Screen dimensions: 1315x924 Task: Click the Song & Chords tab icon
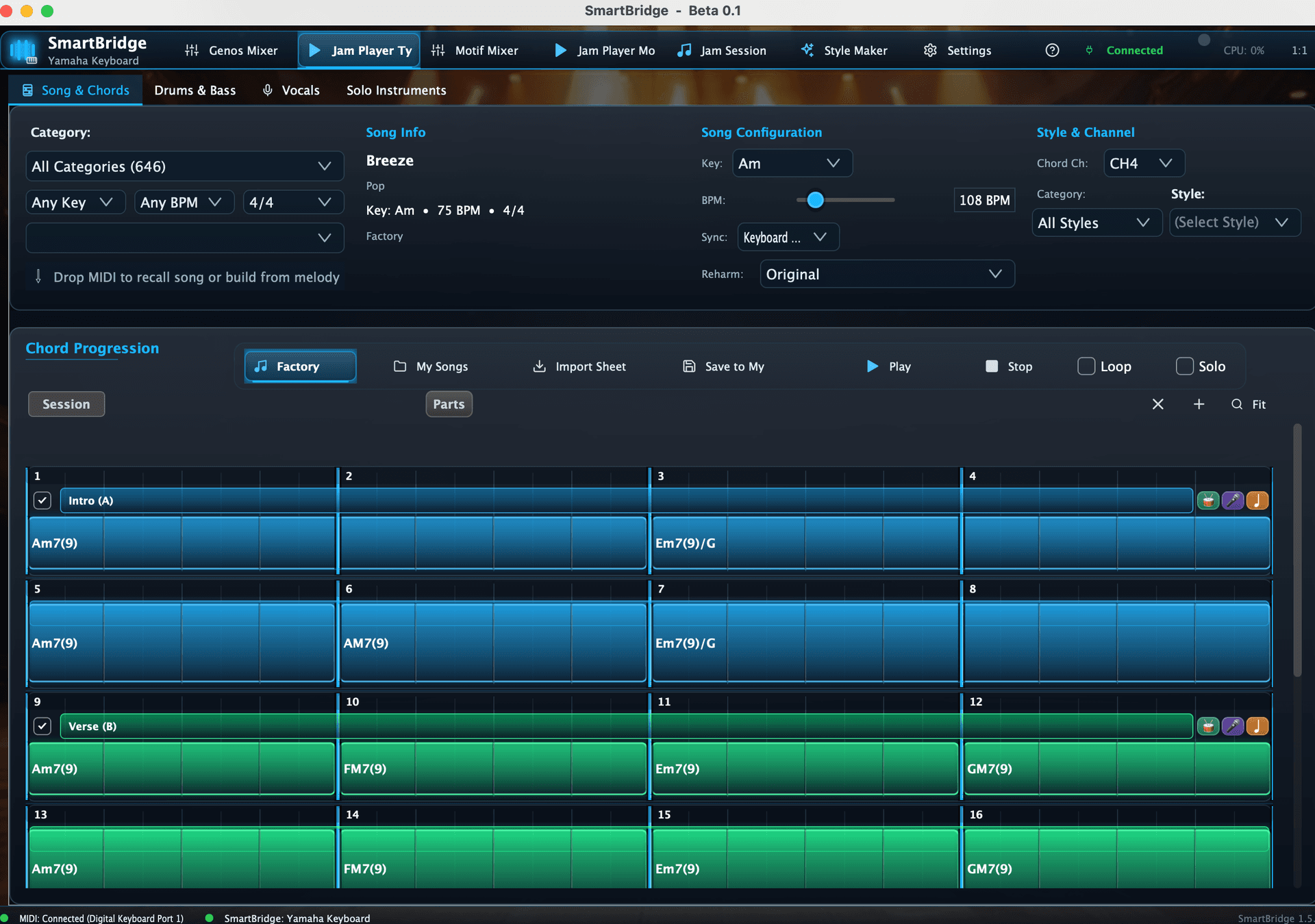27,90
